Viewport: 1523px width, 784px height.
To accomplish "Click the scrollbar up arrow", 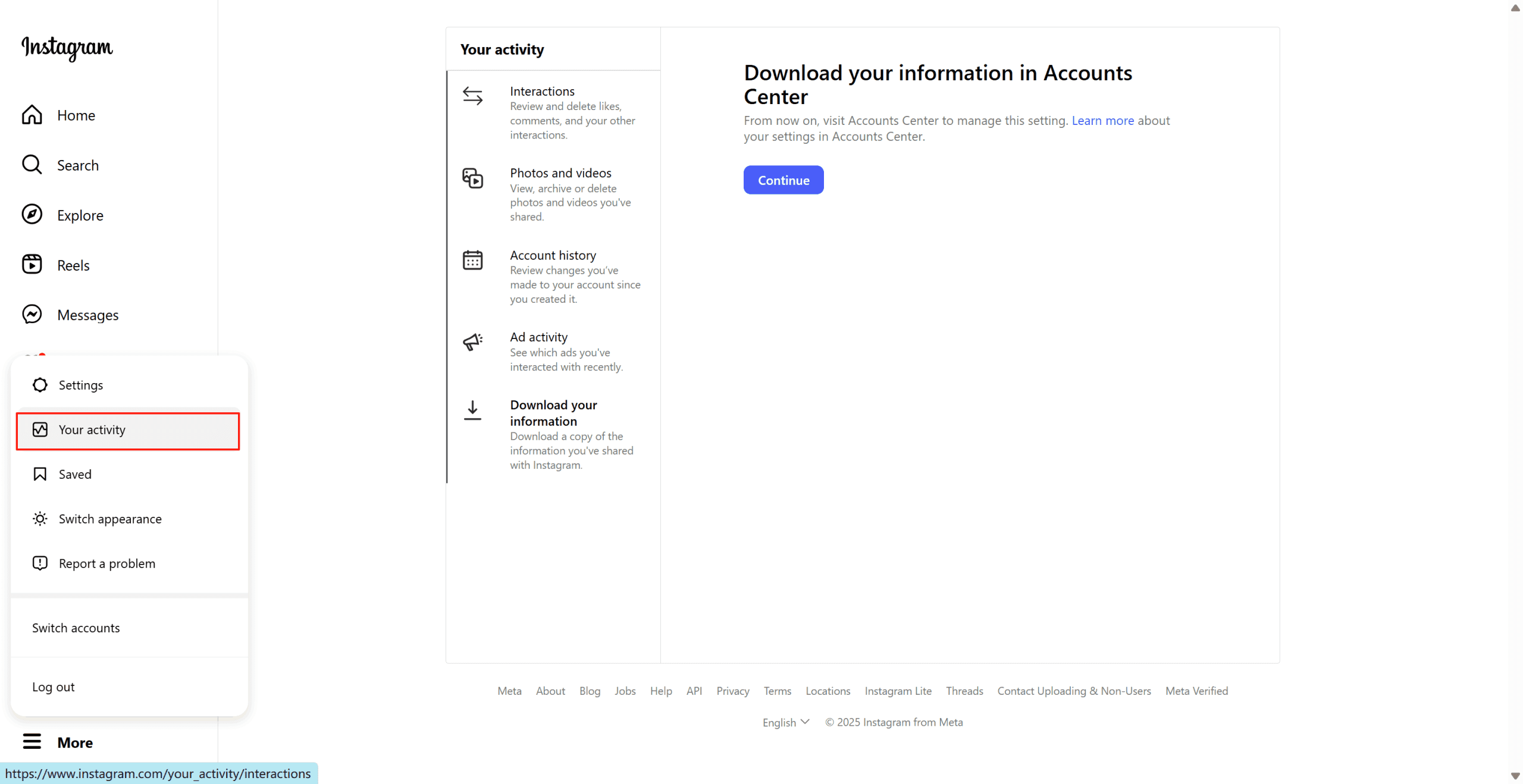I will click(1515, 7).
